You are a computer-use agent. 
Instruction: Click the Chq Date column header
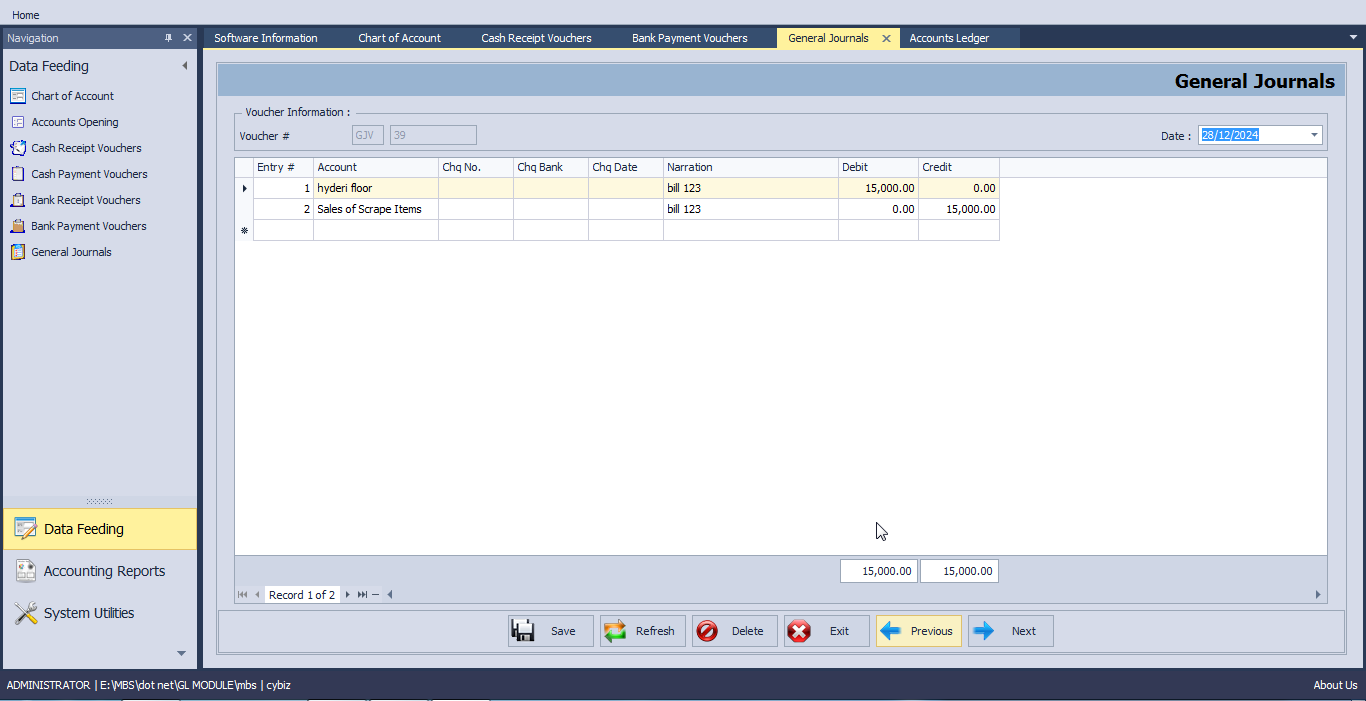click(x=626, y=167)
